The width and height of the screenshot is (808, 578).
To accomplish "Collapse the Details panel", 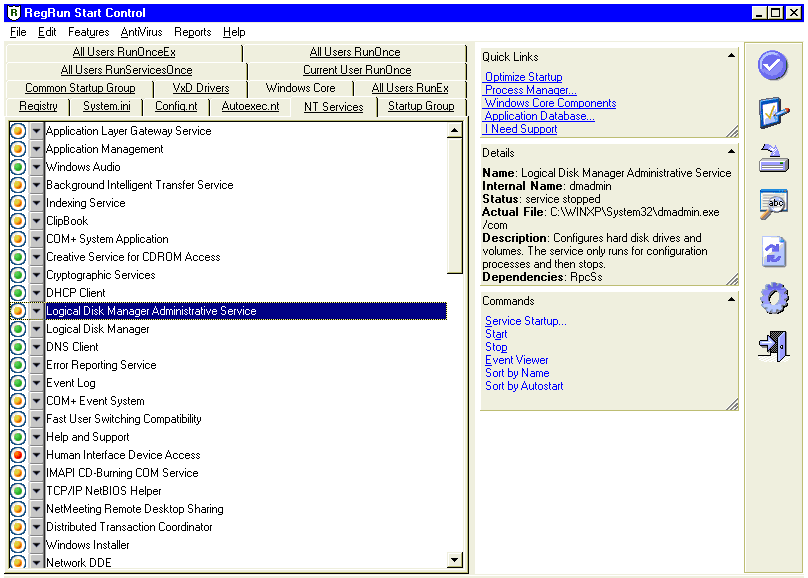I will click(x=731, y=151).
